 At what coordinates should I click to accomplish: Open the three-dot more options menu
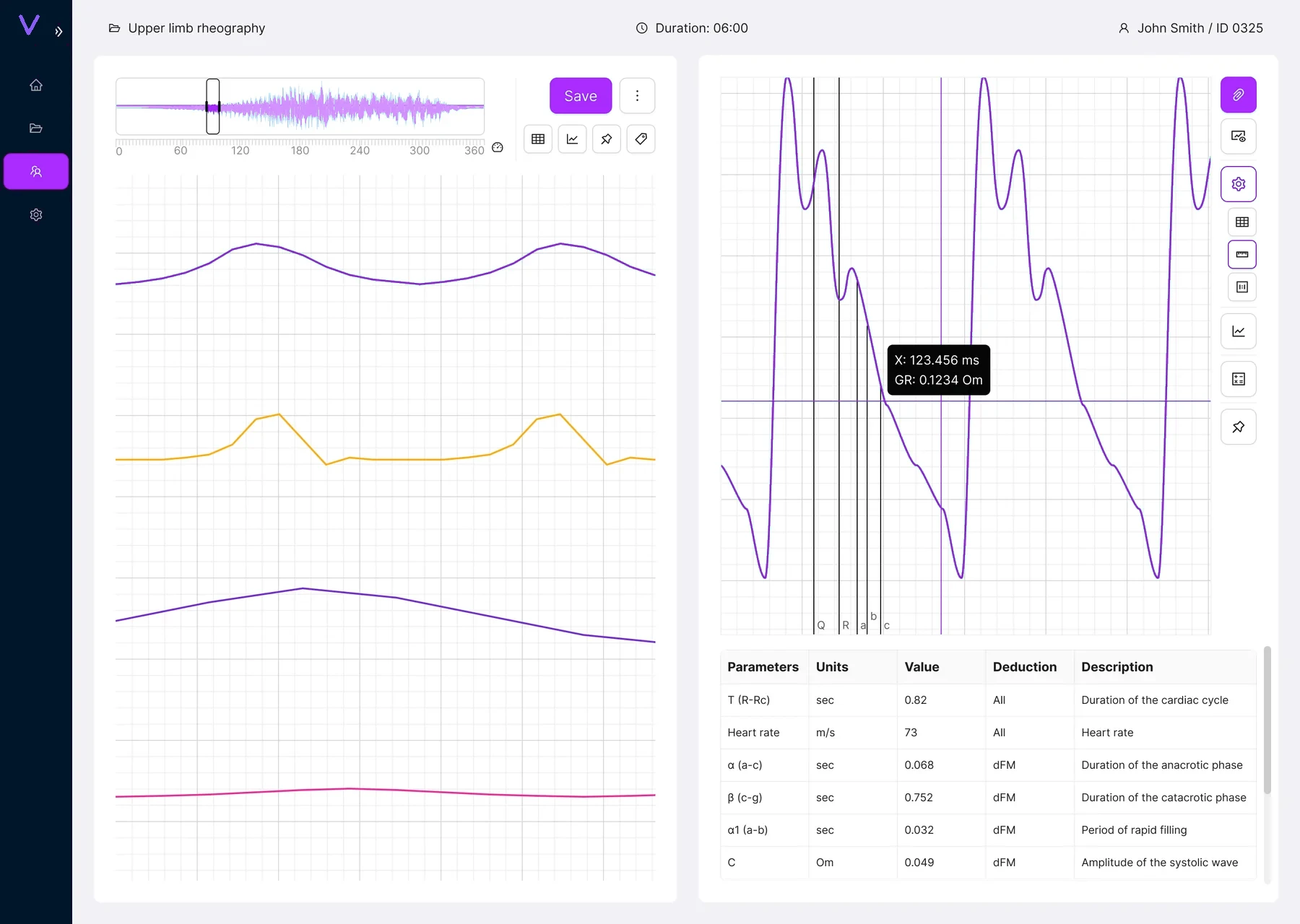pyautogui.click(x=637, y=96)
